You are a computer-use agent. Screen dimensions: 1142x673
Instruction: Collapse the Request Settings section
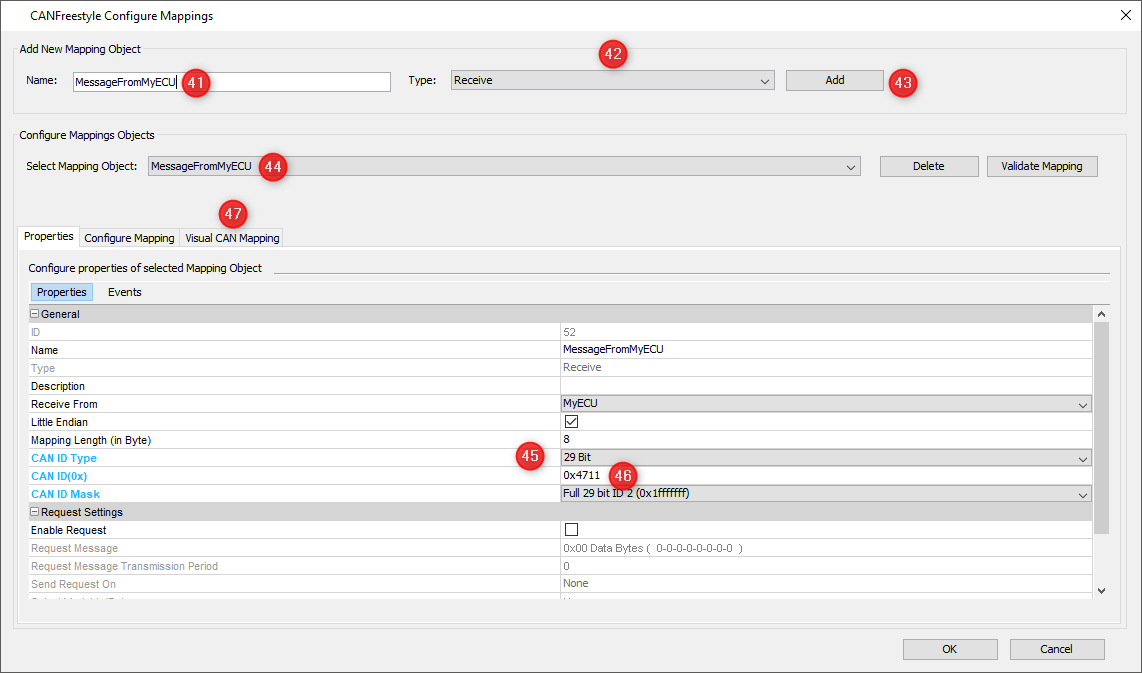coord(35,512)
